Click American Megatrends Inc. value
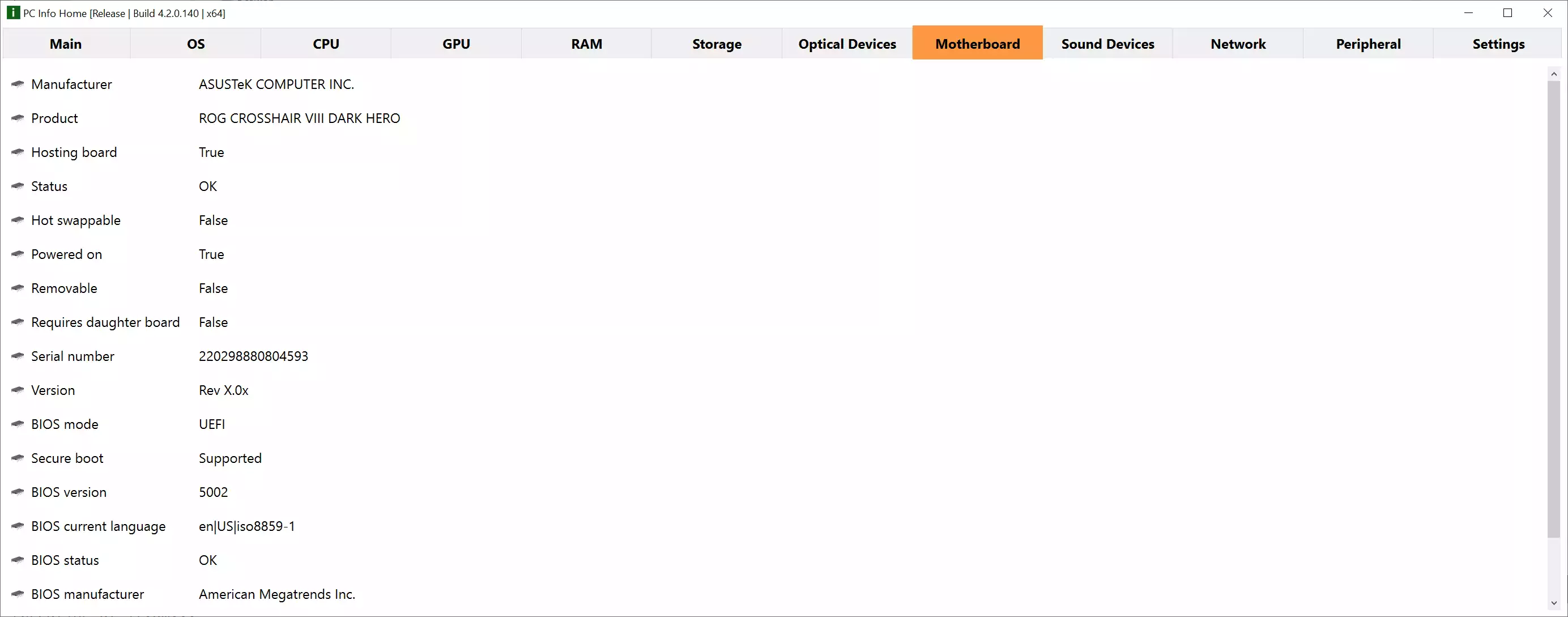The width and height of the screenshot is (1568, 617). (277, 594)
